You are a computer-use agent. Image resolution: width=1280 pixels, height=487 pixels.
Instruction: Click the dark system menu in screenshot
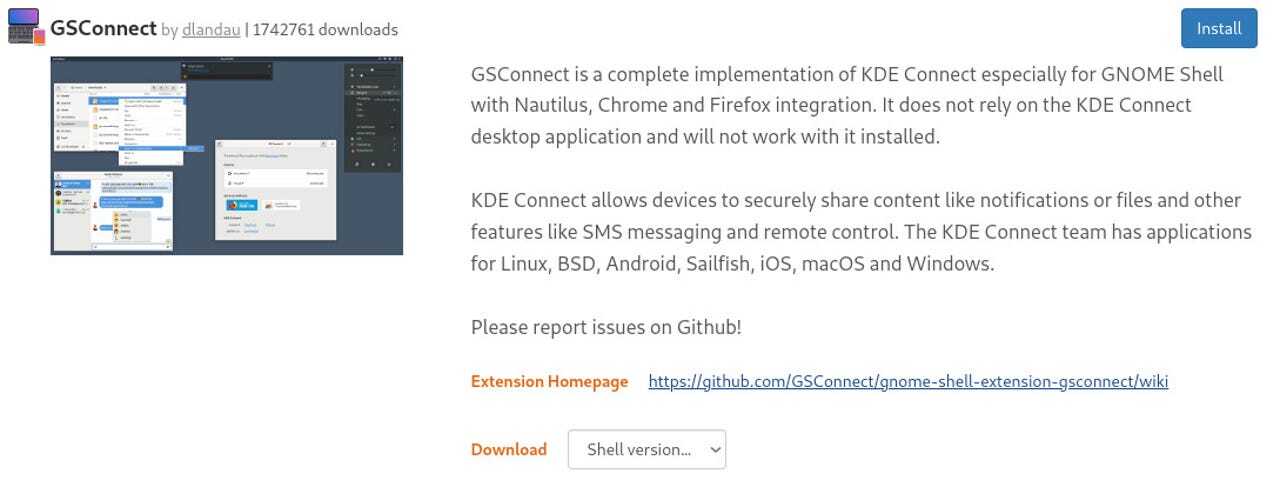(x=372, y=117)
